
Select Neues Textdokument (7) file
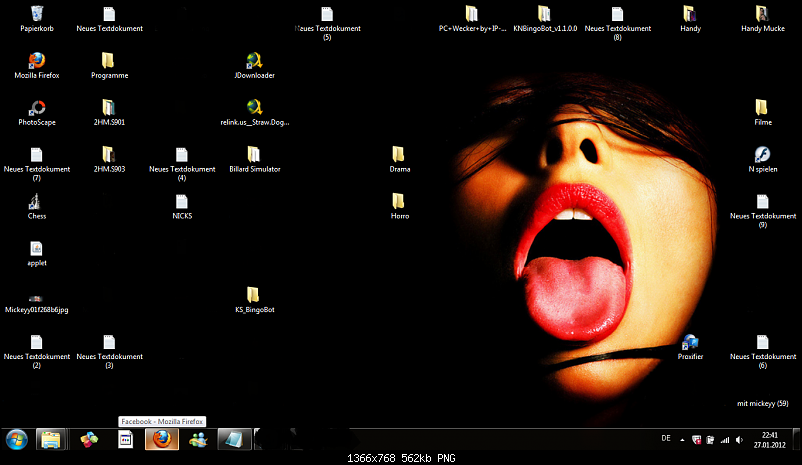point(37,164)
